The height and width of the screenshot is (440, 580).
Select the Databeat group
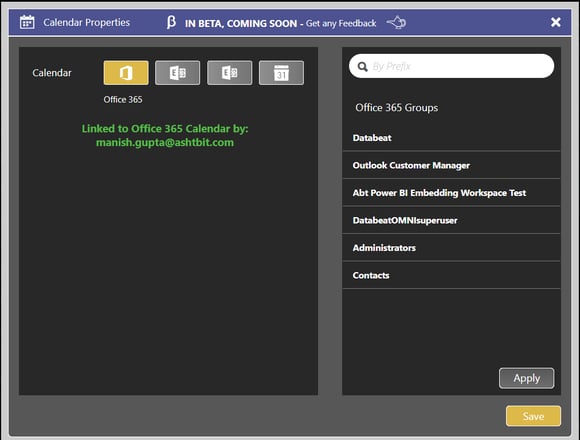point(451,138)
